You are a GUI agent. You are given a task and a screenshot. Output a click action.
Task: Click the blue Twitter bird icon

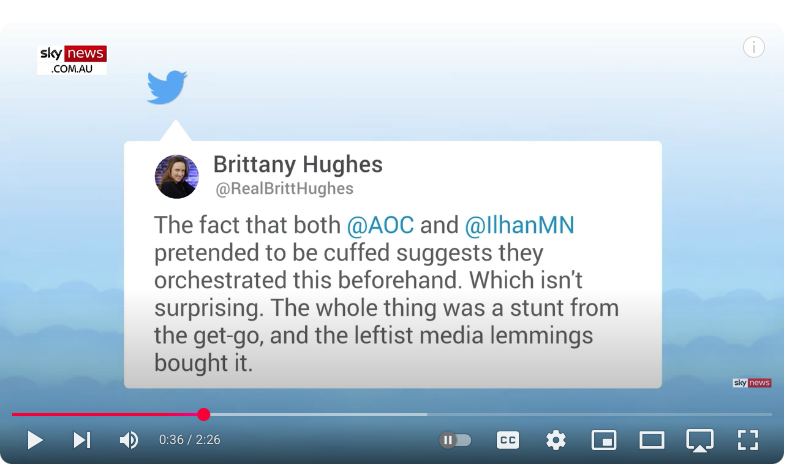coord(167,87)
